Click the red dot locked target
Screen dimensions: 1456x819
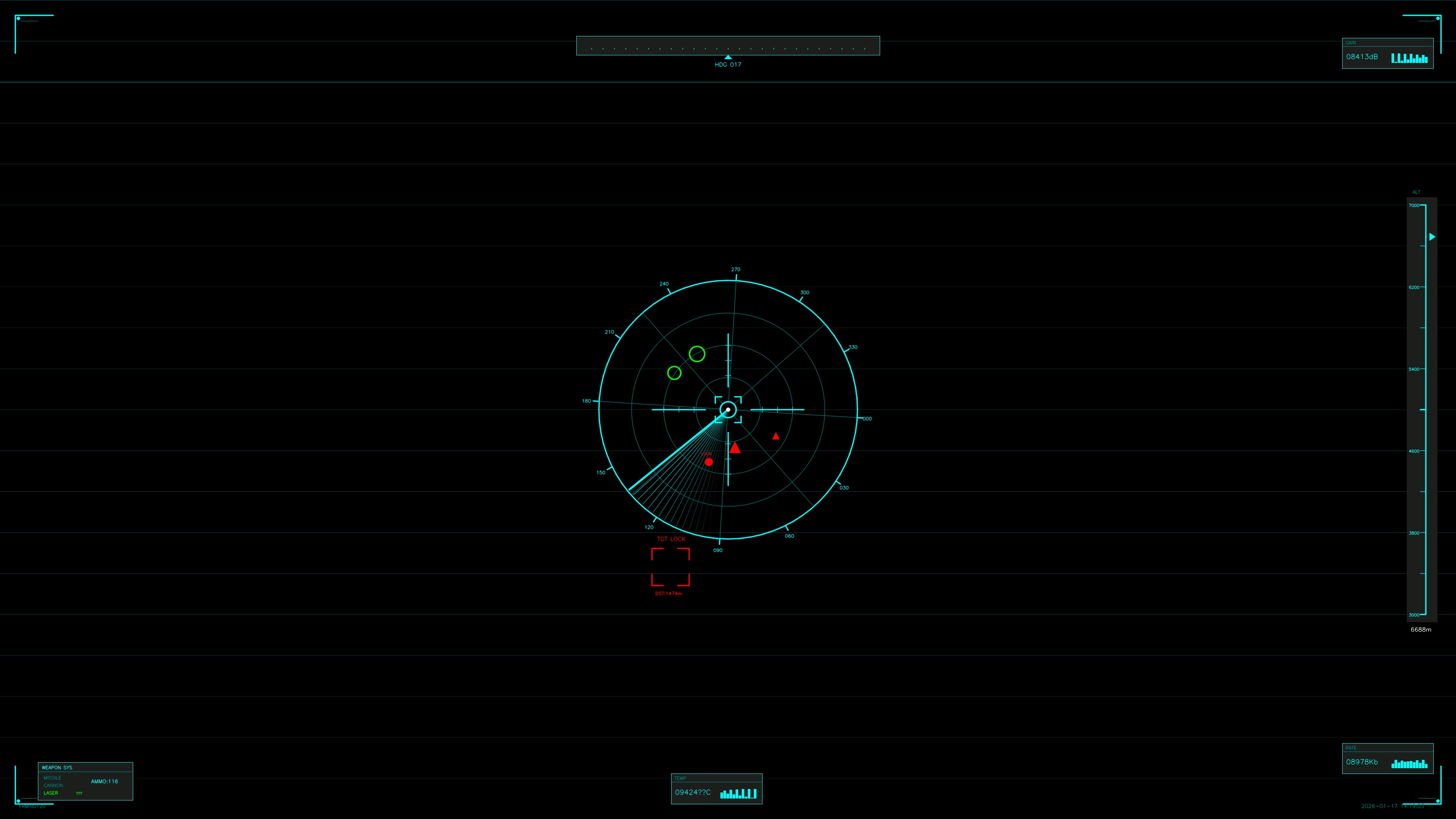pyautogui.click(x=709, y=462)
